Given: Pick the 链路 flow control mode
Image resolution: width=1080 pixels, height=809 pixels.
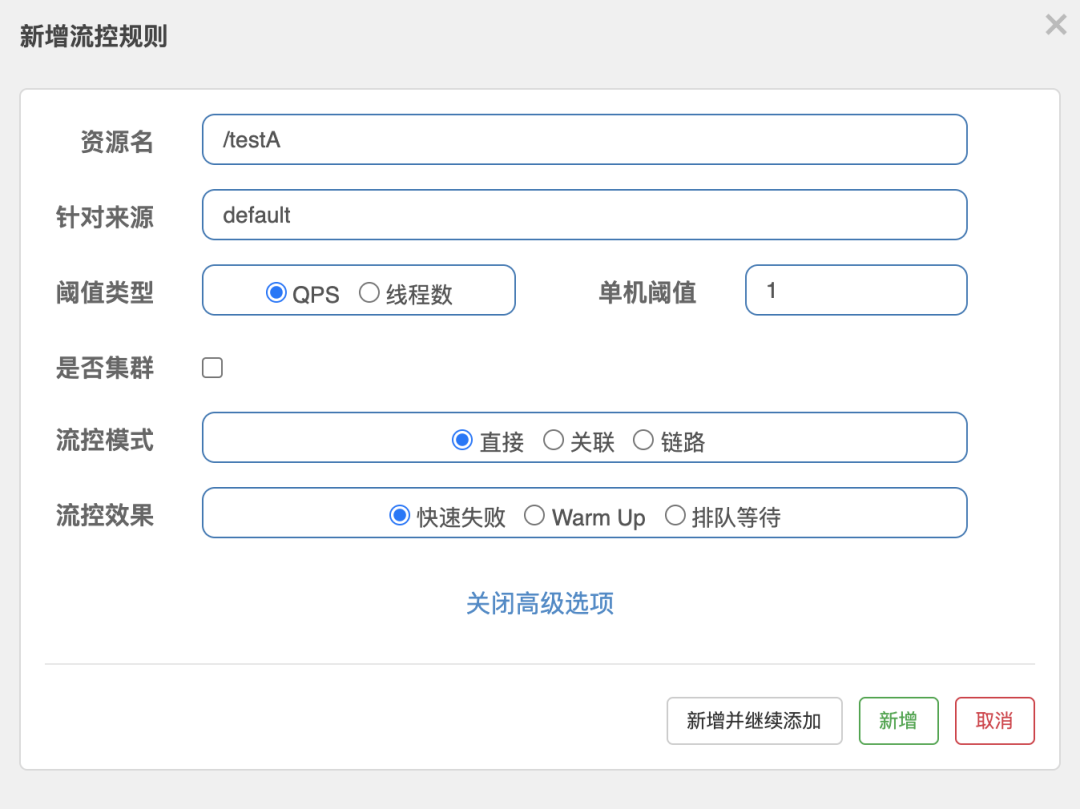Looking at the screenshot, I should click(643, 440).
